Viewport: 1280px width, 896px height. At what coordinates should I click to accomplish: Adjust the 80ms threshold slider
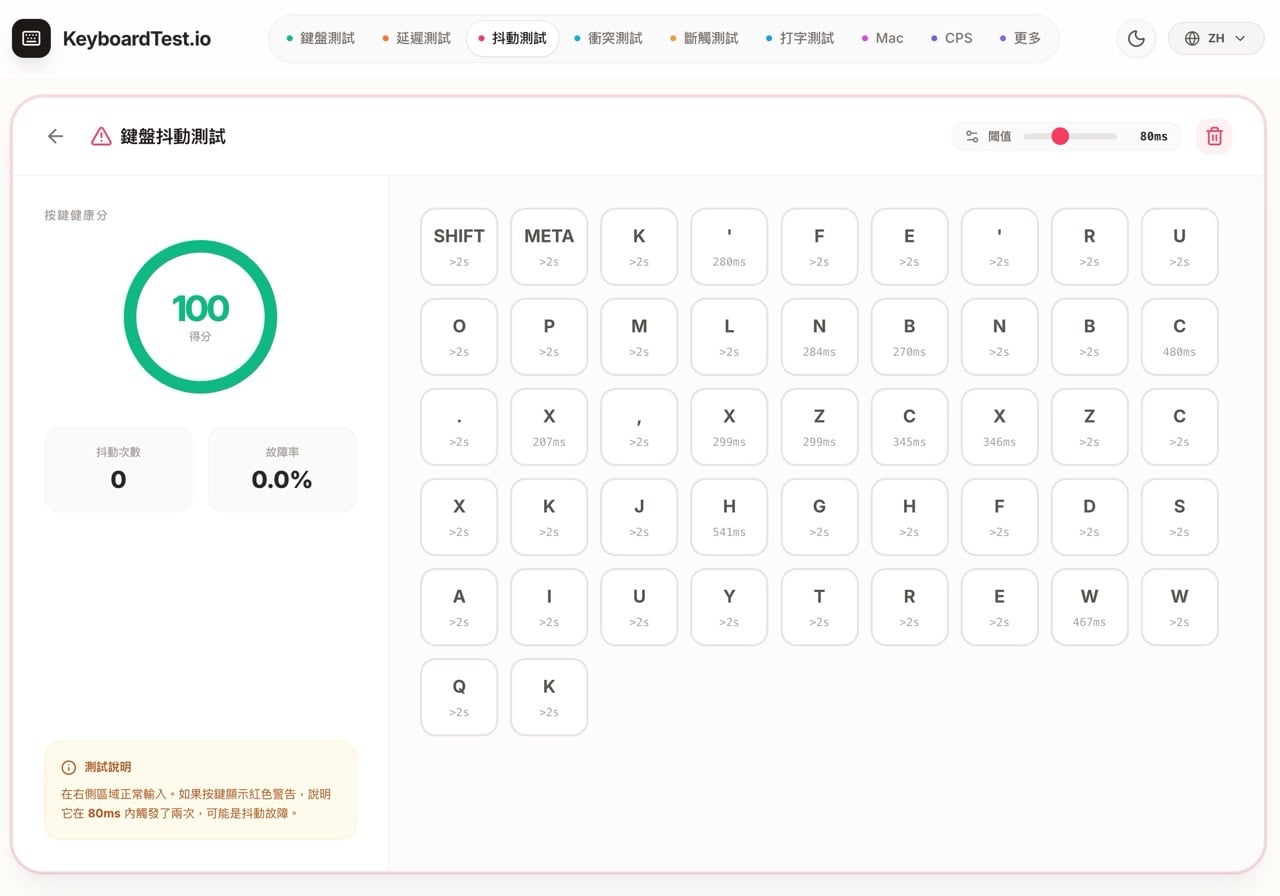[1061, 136]
